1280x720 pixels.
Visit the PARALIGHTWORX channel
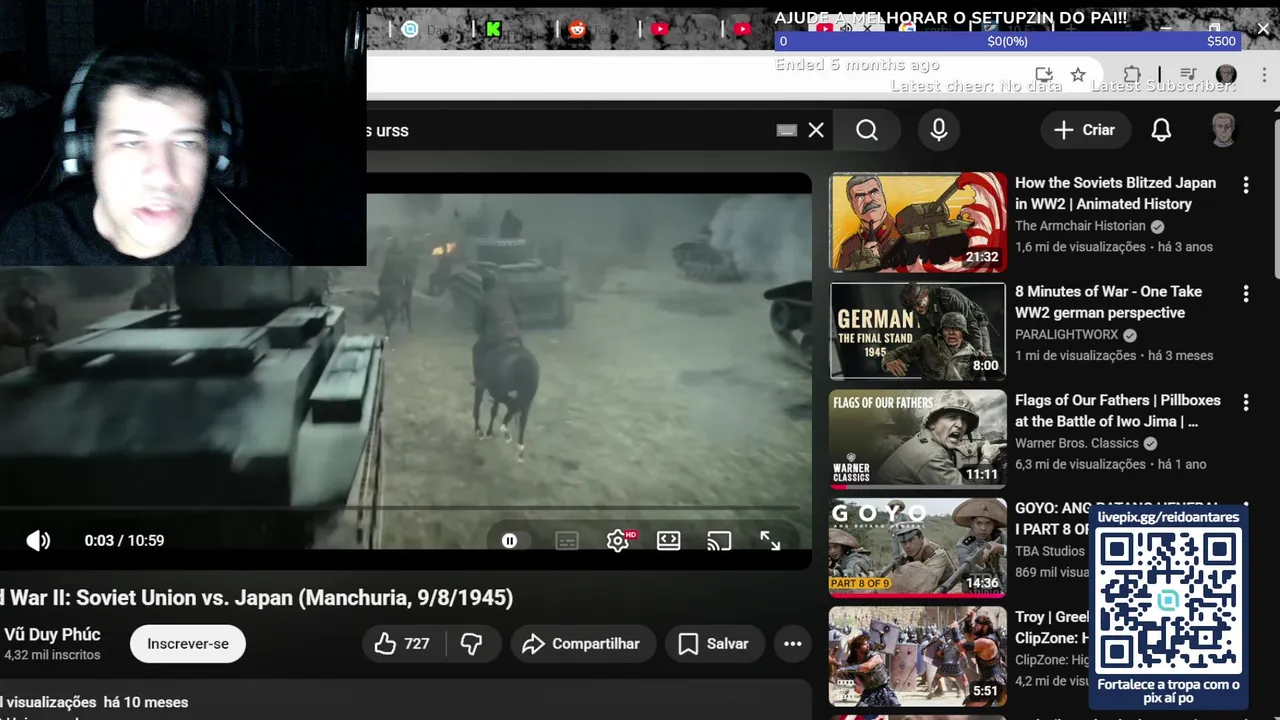tap(1066, 335)
